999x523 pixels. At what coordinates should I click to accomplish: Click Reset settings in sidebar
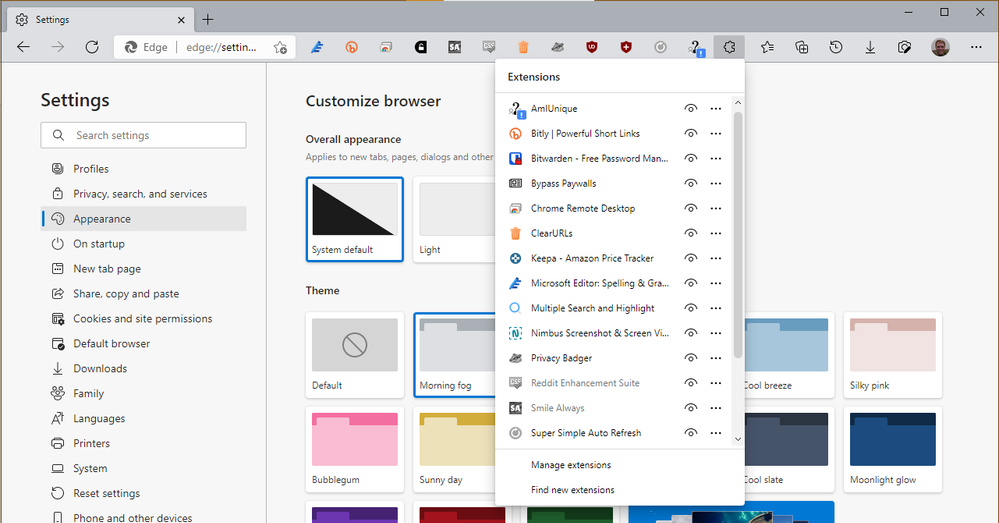[144, 493]
